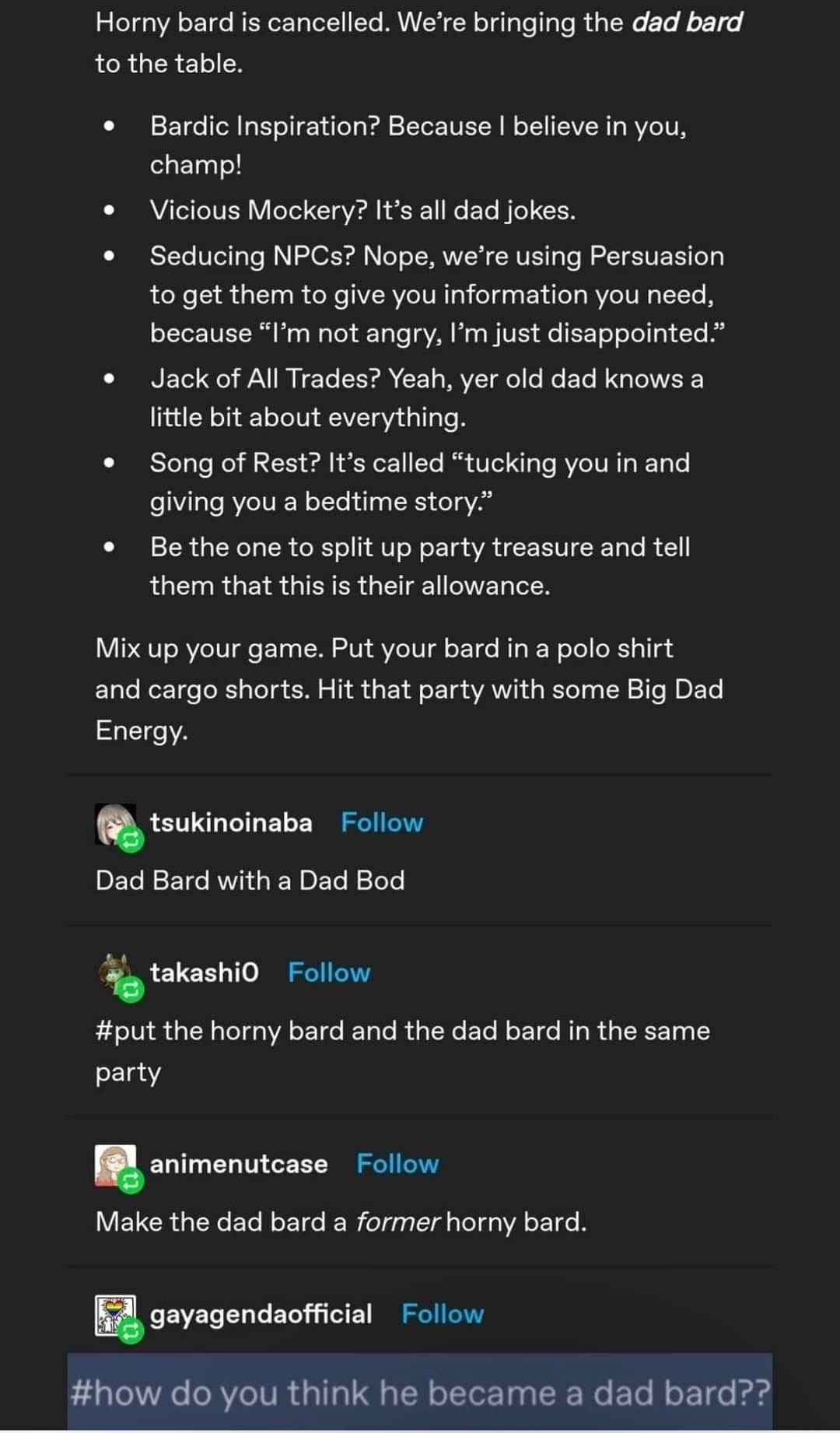840x1433 pixels.
Task: Click the reblog icon on animenutcase's avatar
Action: 131,1181
